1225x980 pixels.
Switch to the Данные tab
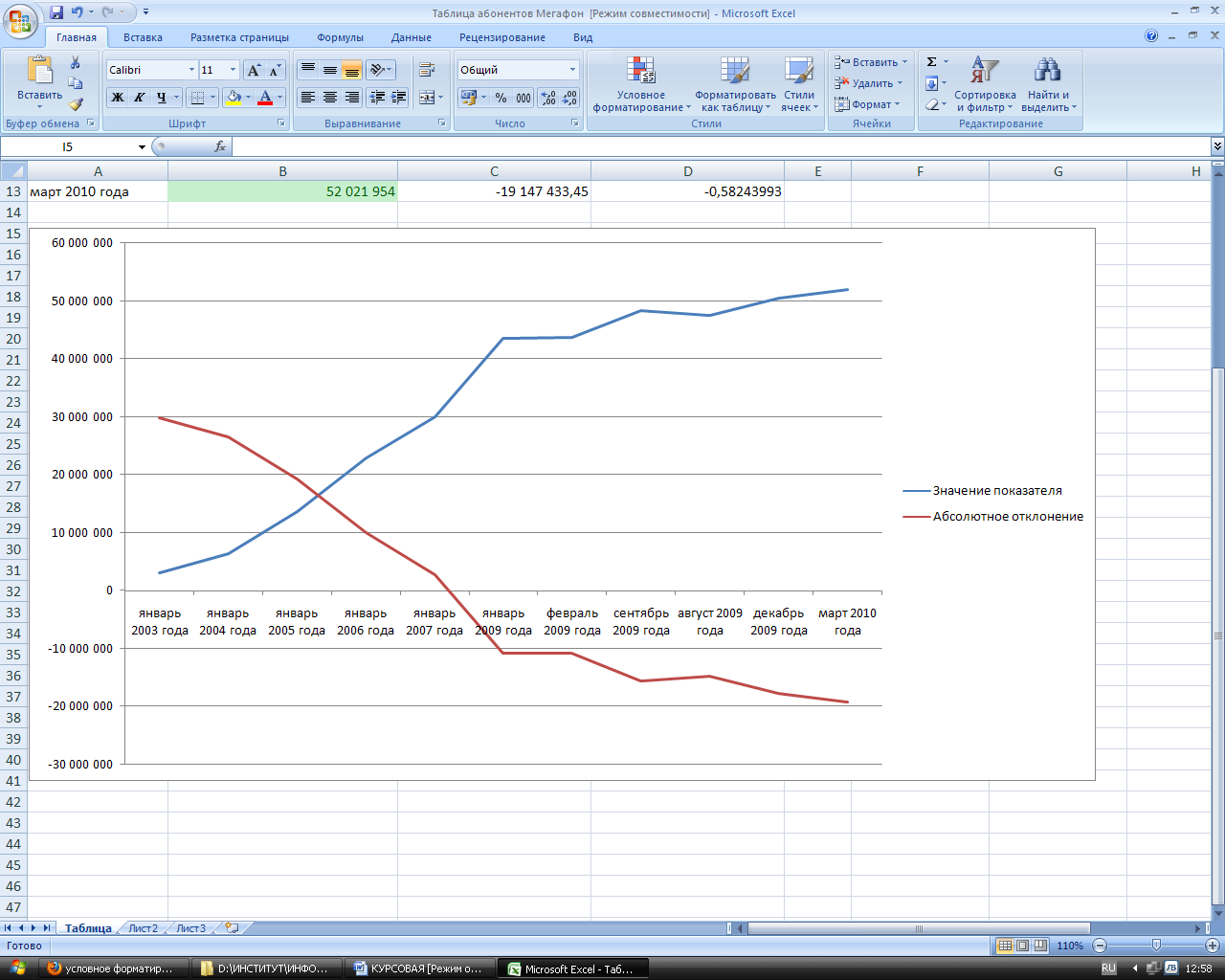pyautogui.click(x=412, y=37)
